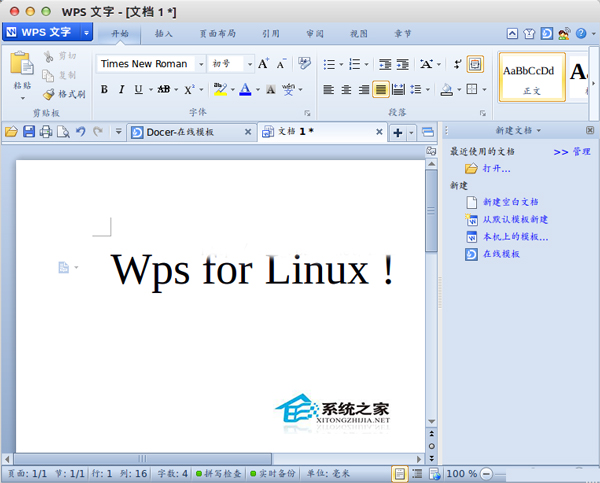This screenshot has width=600, height=483.
Task: Apply character shading A icon
Action: point(271,90)
